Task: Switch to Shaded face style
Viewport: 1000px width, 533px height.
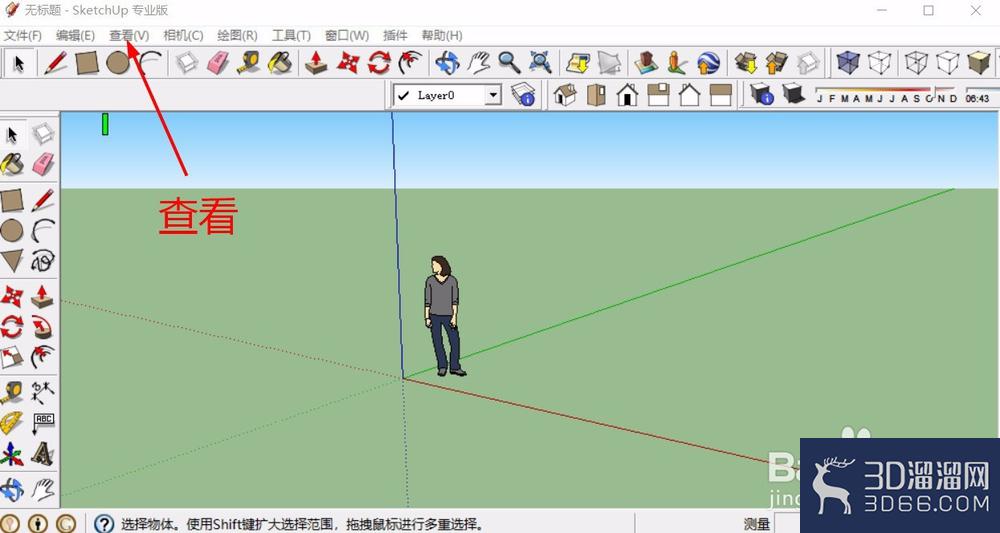Action: [x=978, y=62]
